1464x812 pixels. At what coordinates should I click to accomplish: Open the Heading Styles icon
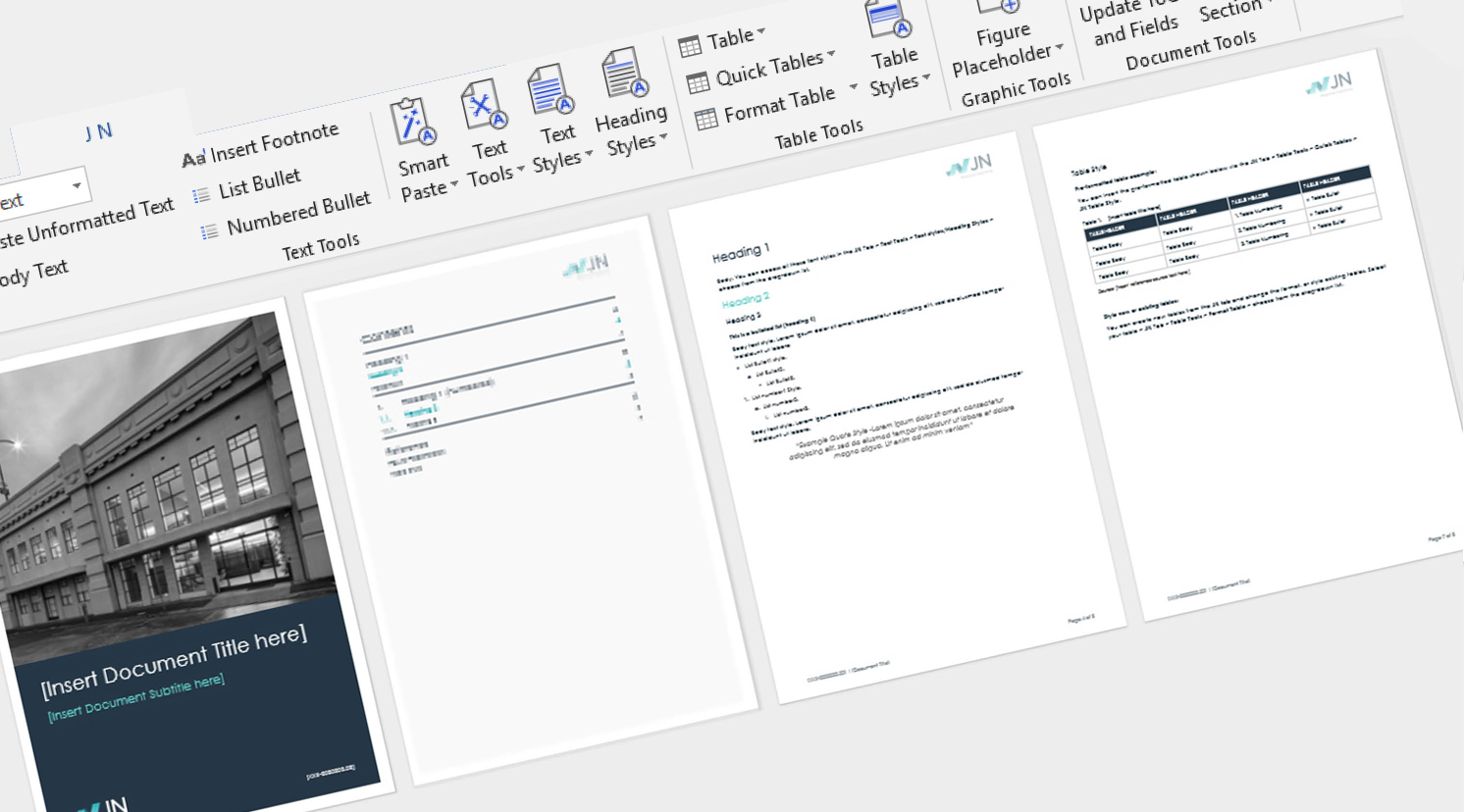coord(625,74)
